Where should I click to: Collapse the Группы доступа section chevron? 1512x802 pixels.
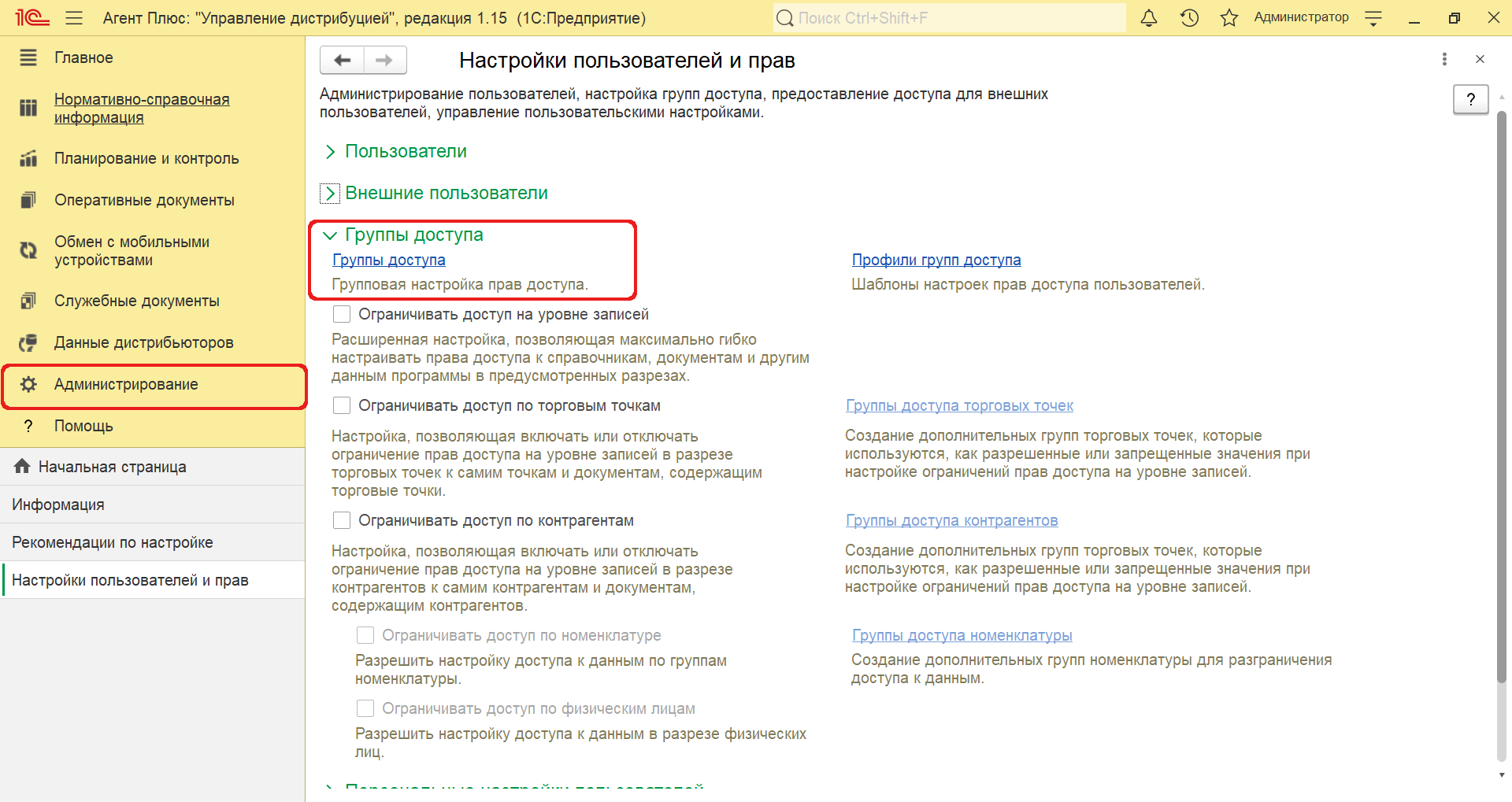[330, 235]
